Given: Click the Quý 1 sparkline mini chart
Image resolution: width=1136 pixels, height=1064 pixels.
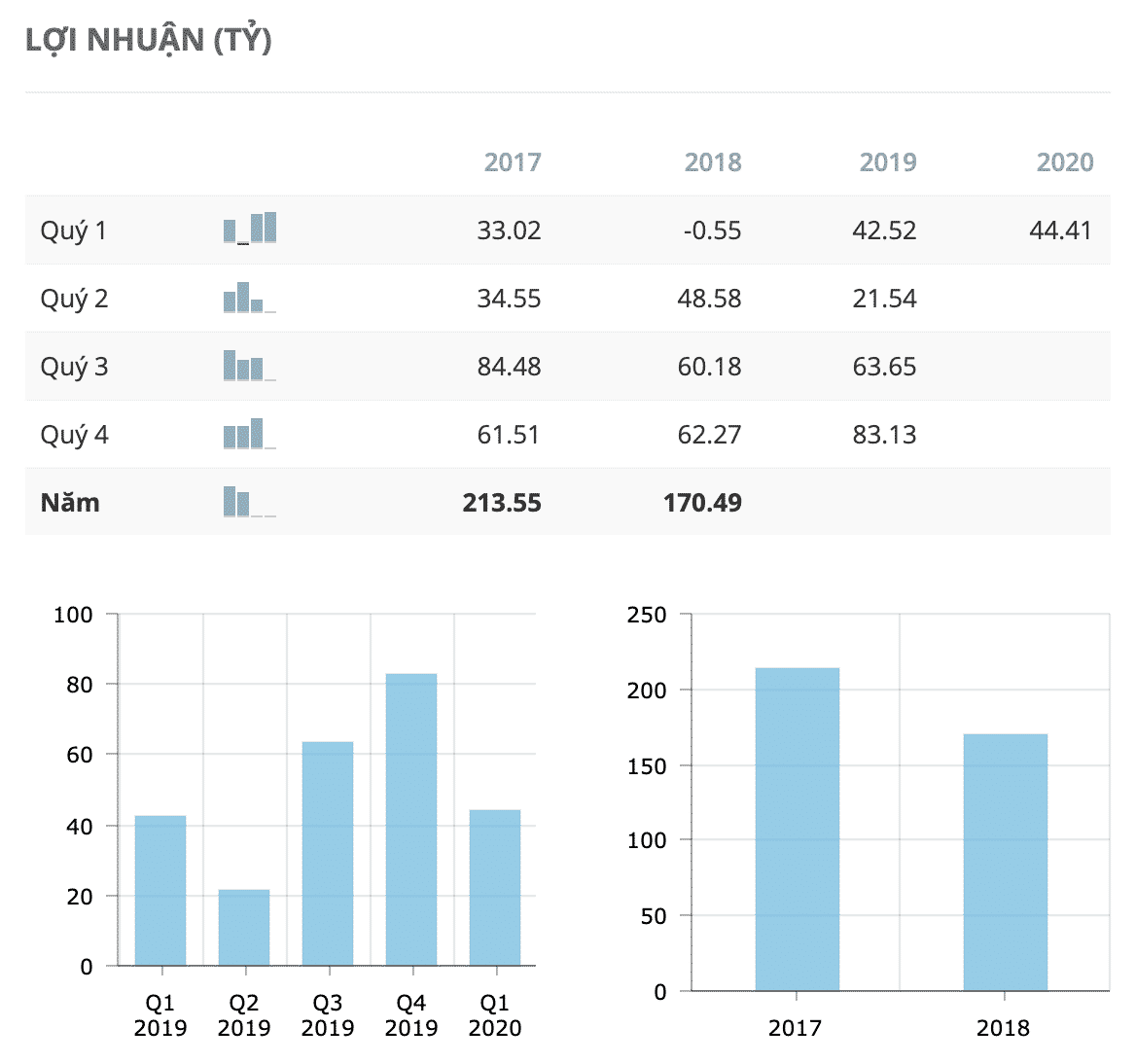Looking at the screenshot, I should pos(250,229).
